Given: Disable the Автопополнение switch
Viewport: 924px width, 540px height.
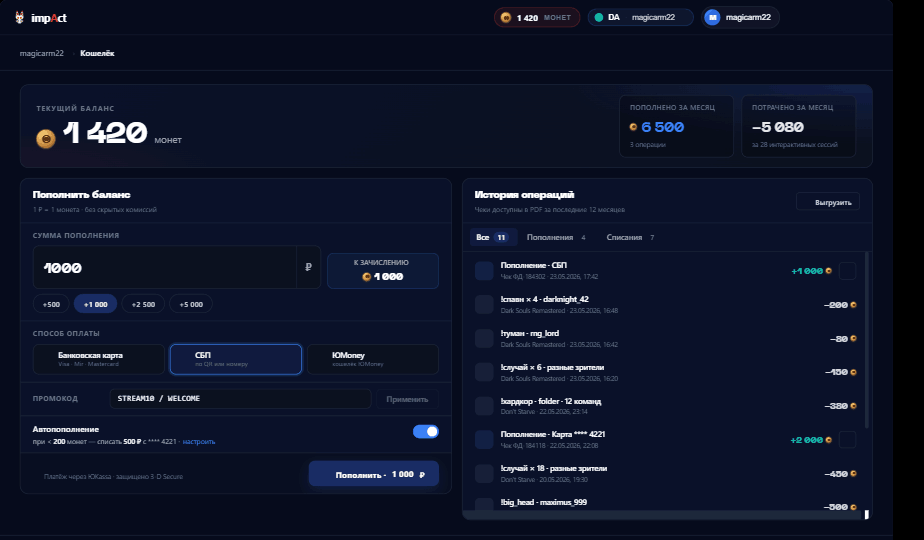Looking at the screenshot, I should [x=425, y=432].
